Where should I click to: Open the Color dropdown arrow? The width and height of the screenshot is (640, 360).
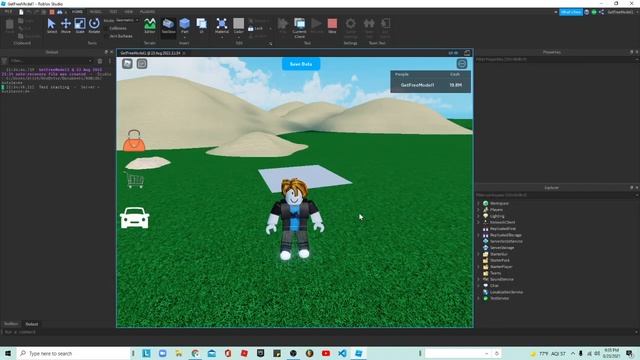tap(239, 37)
